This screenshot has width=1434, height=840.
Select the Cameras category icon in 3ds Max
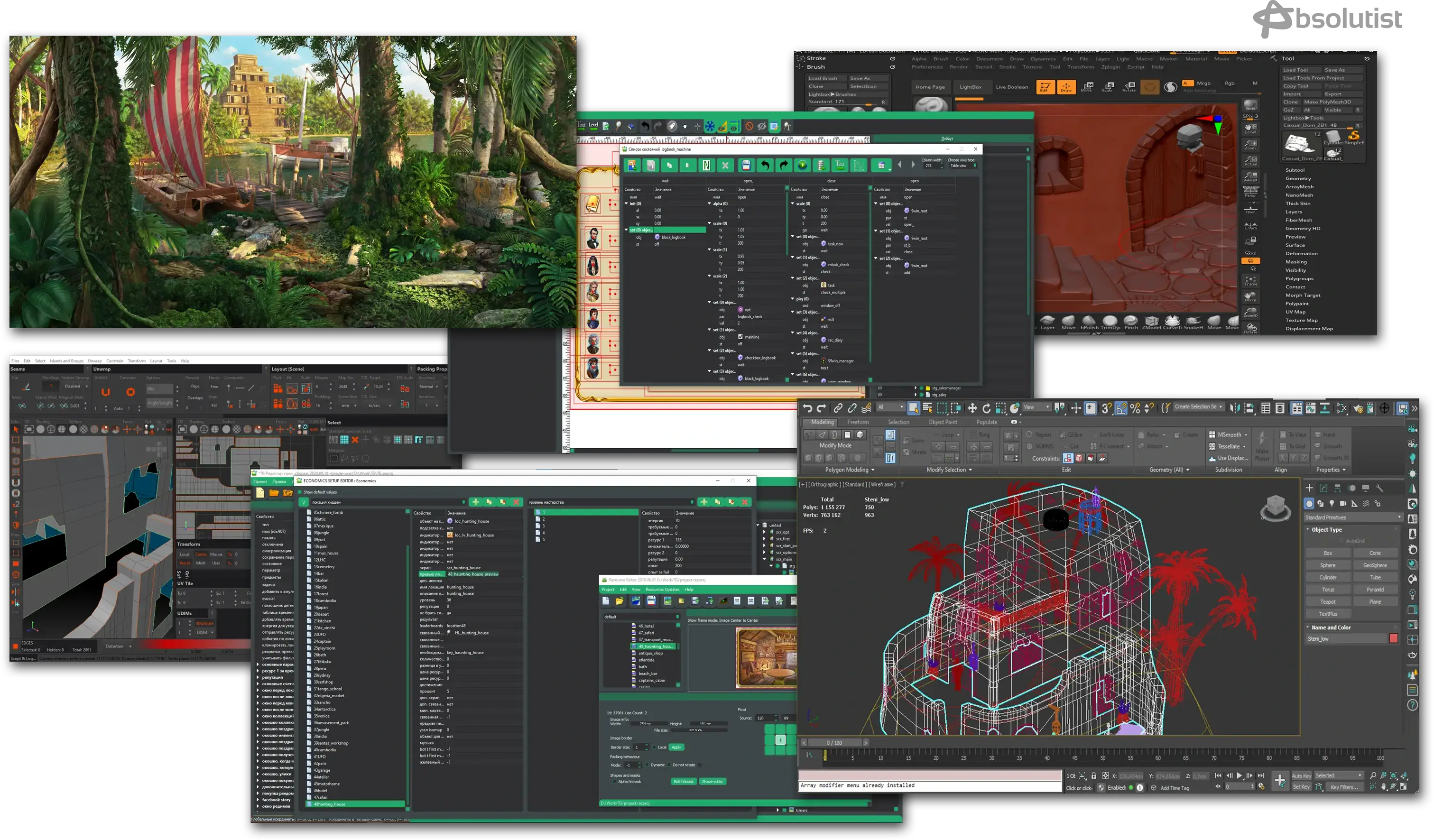coord(1343,503)
